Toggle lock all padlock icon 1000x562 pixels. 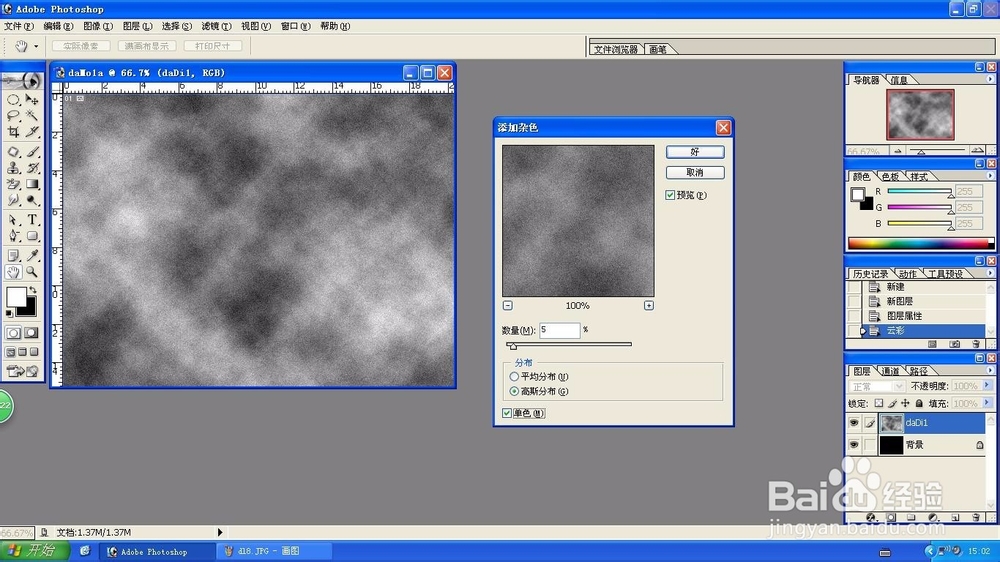(919, 403)
